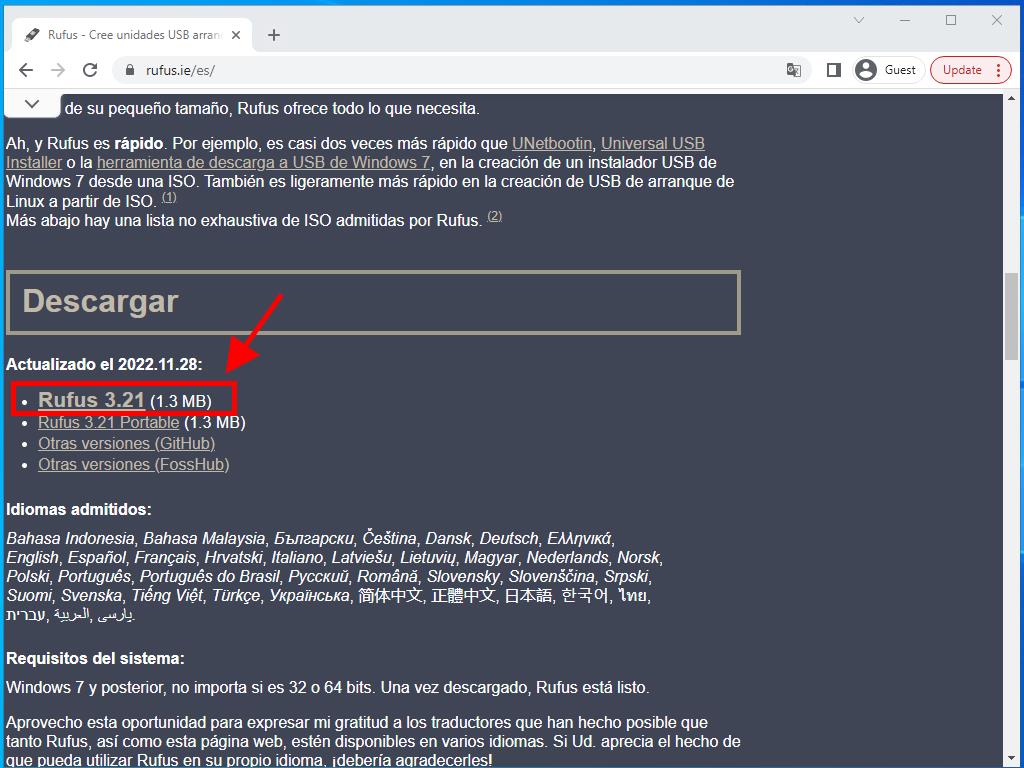This screenshot has width=1024, height=768.
Task: View site information lock icon
Action: (129, 70)
